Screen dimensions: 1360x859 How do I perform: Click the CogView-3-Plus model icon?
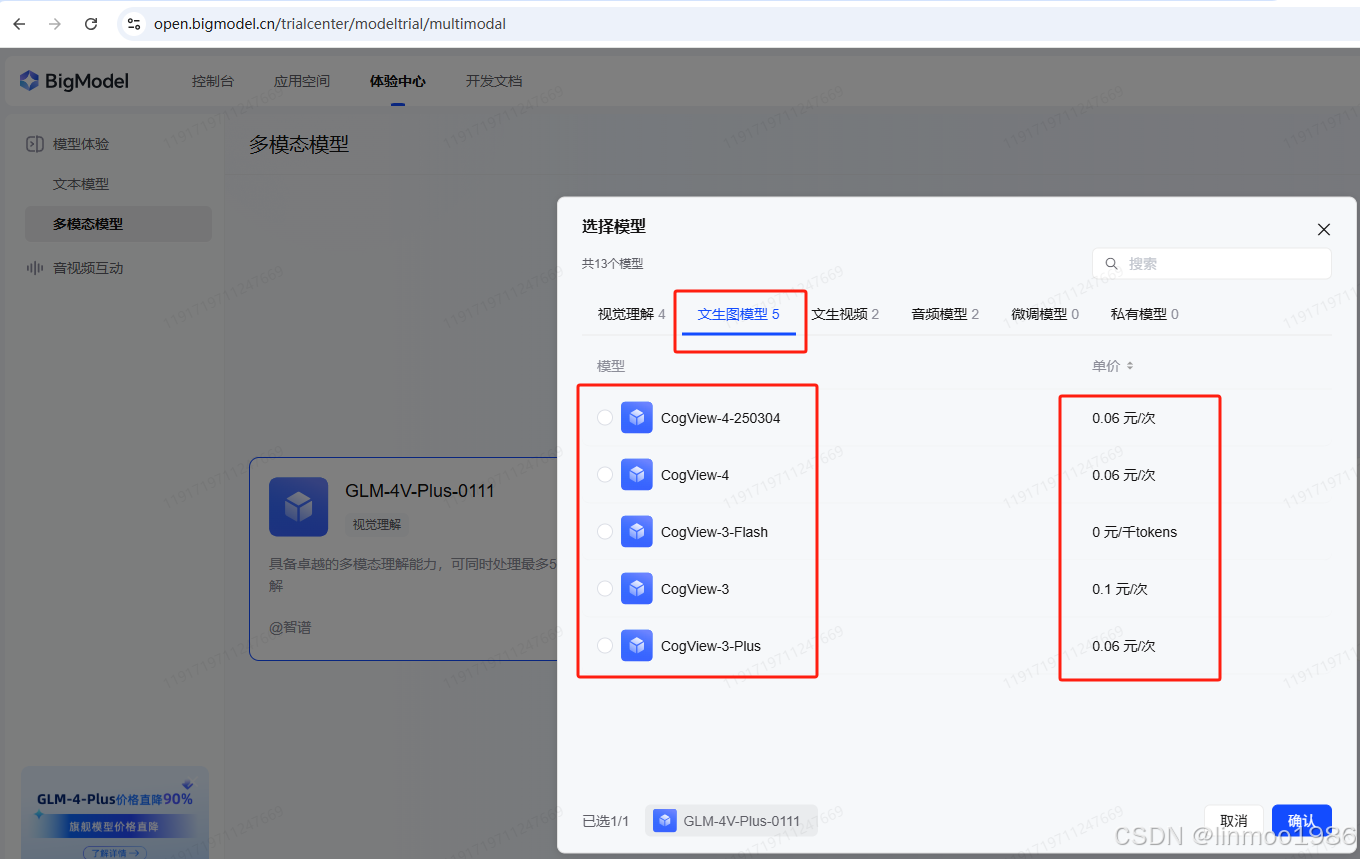[637, 646]
